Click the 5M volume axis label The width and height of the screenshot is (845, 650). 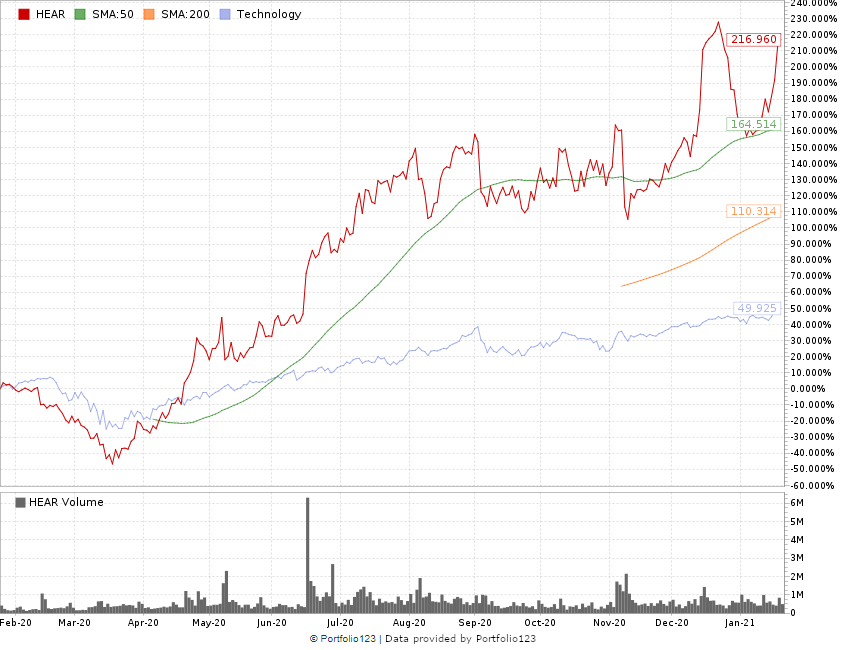pos(796,522)
